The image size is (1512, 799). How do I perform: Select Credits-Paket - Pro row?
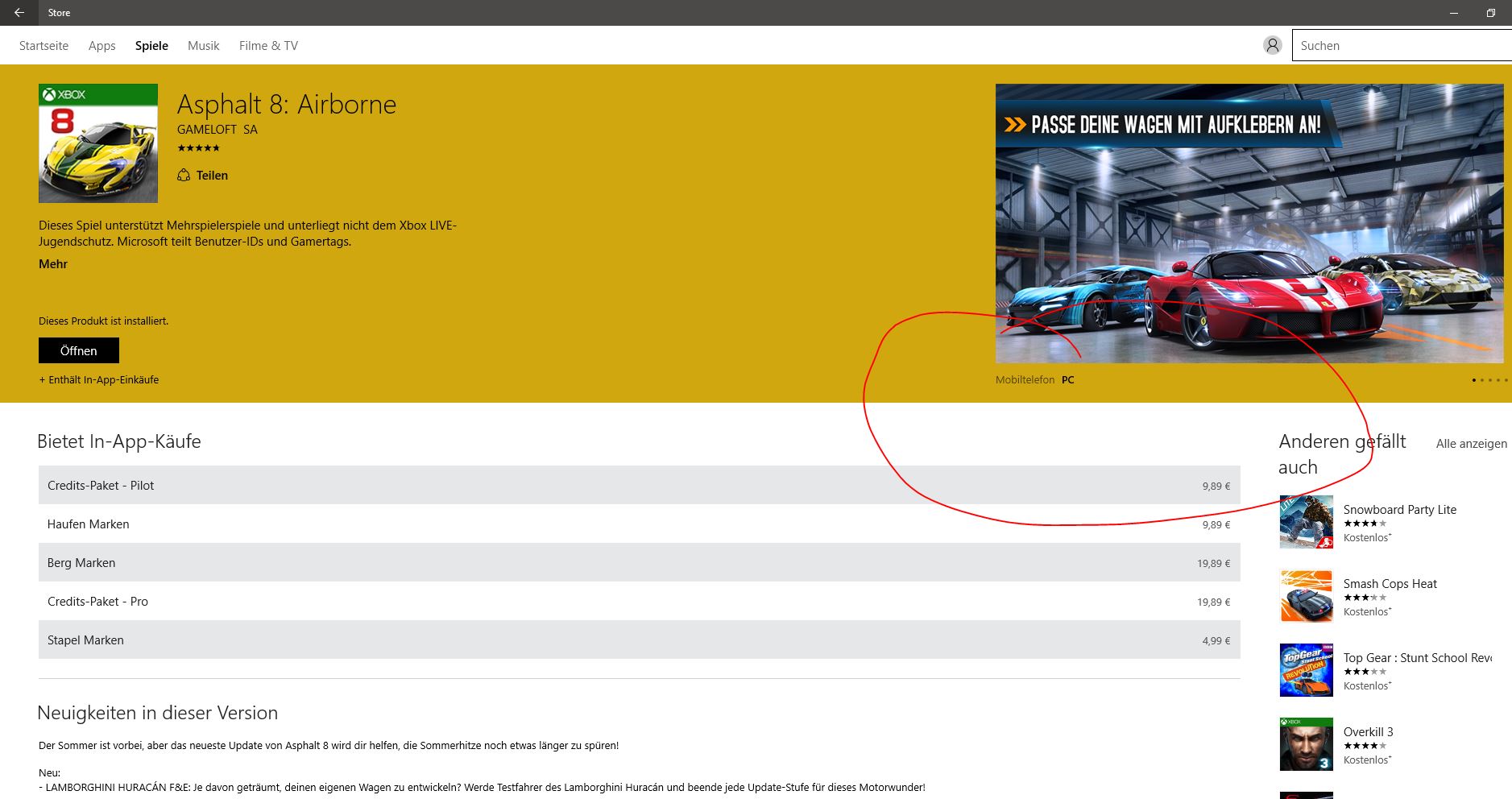(639, 602)
